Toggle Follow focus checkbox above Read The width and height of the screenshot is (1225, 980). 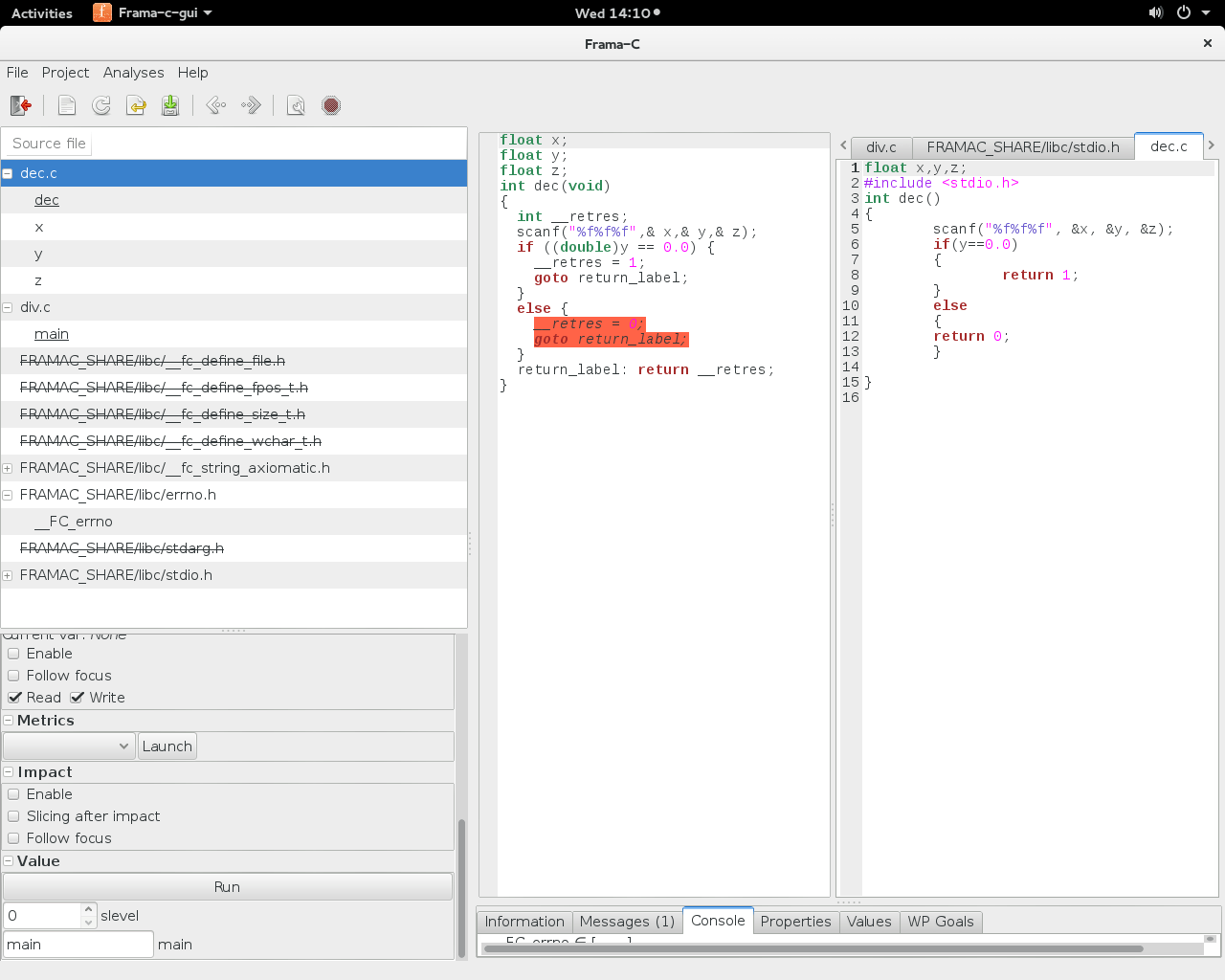pos(13,676)
